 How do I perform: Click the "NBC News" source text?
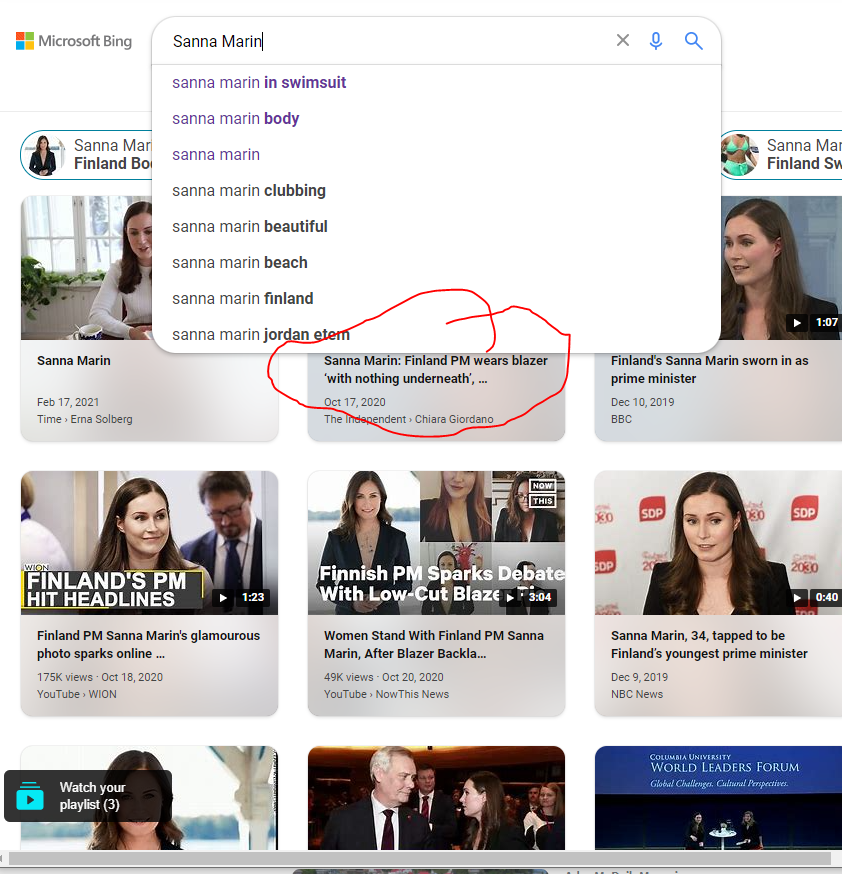click(x=637, y=694)
